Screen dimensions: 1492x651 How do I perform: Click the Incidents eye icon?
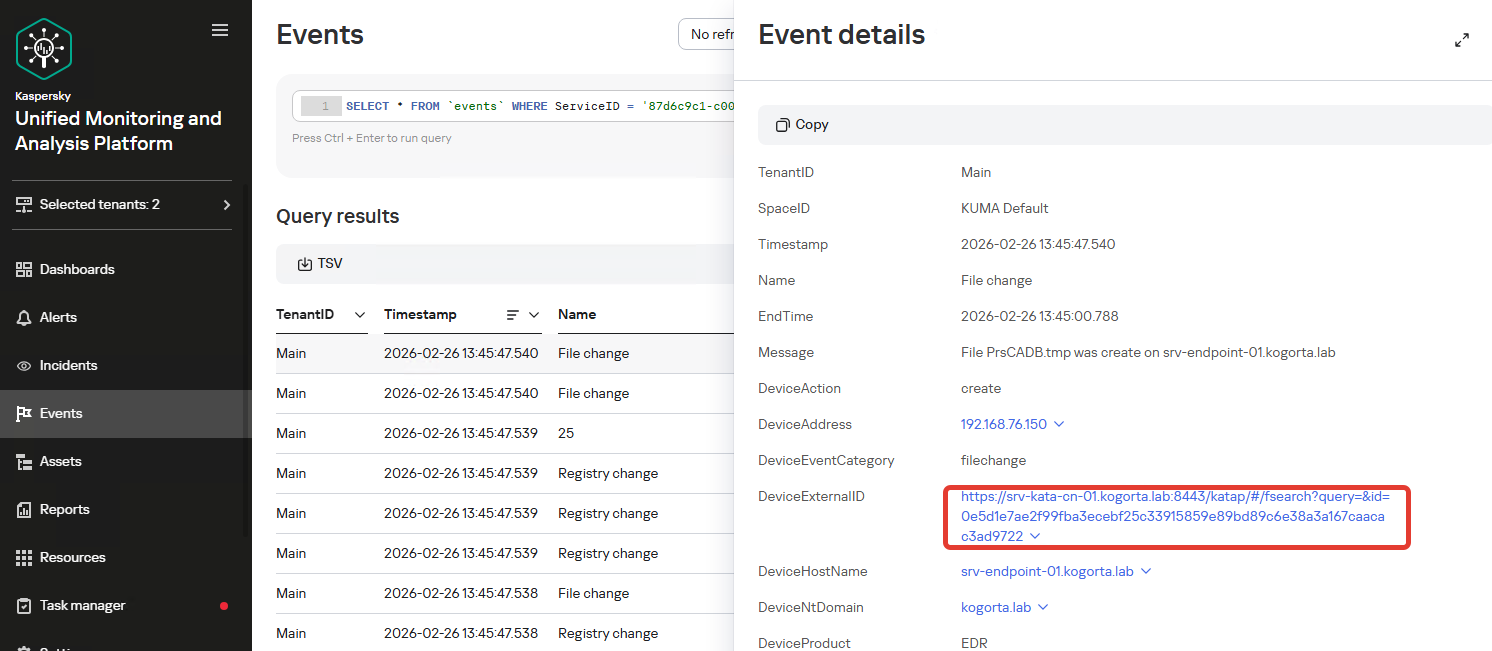pos(24,365)
